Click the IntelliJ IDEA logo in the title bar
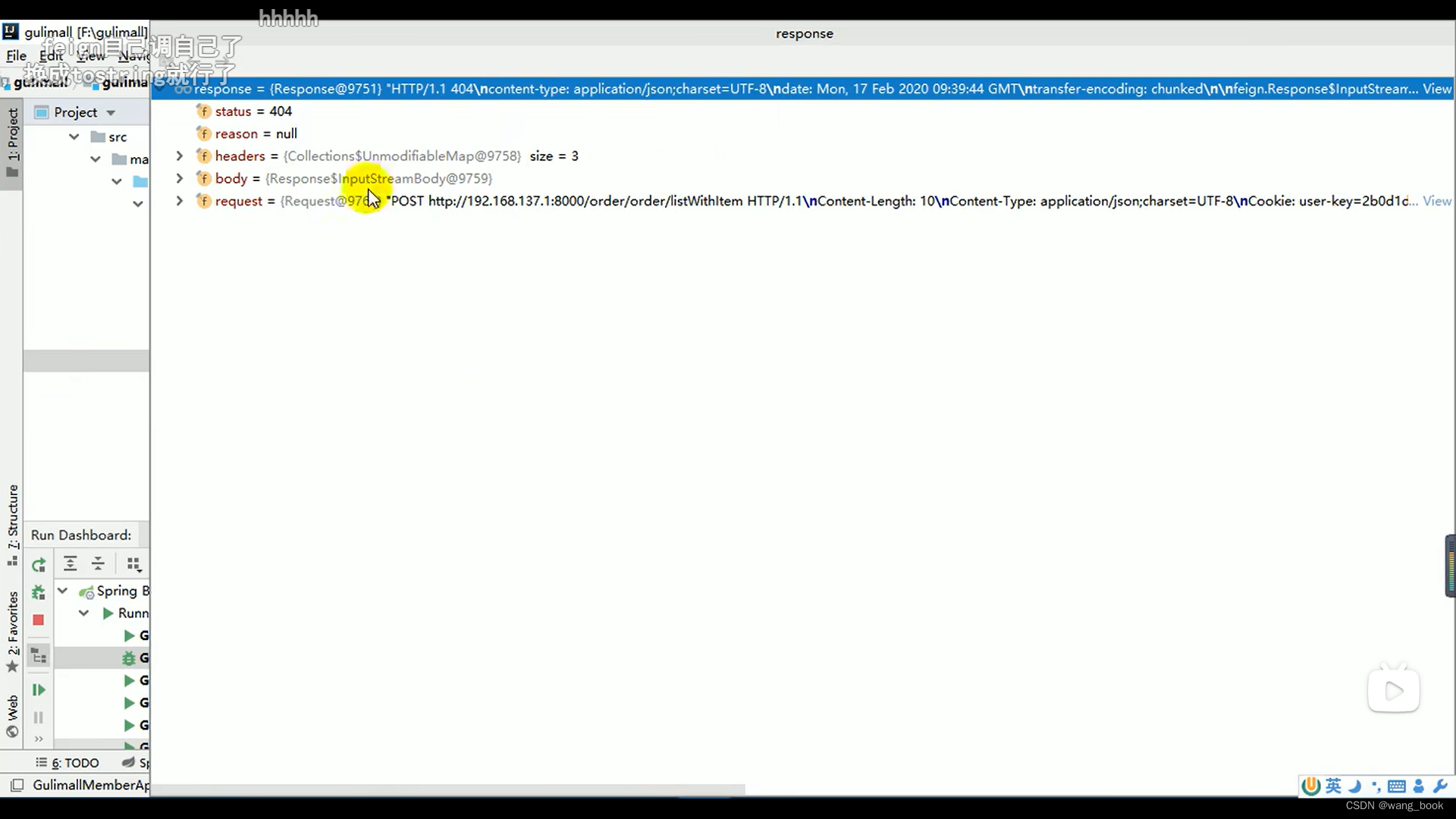The image size is (1456, 819). pos(11,32)
